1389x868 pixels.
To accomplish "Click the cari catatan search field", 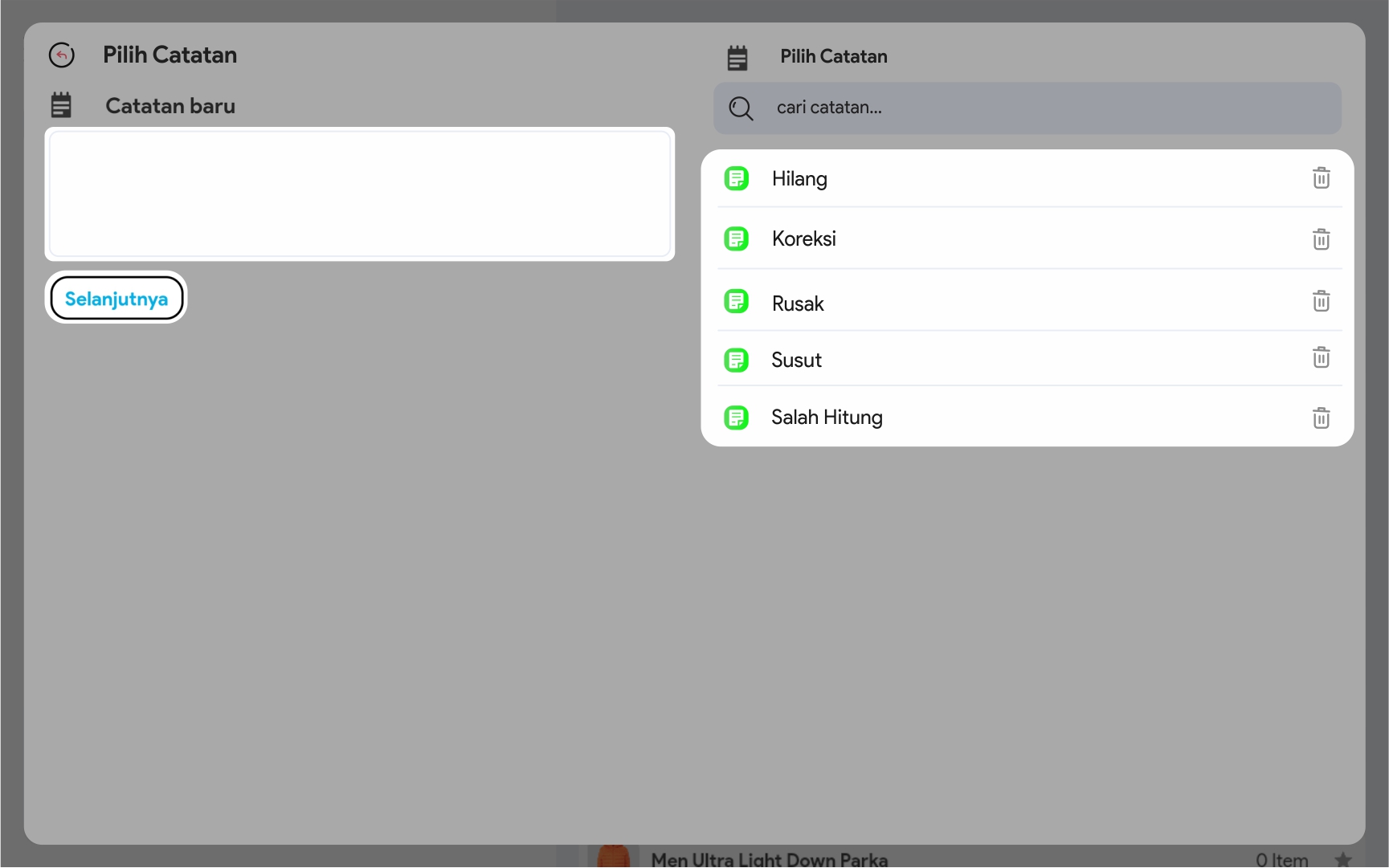I will 1044,108.
